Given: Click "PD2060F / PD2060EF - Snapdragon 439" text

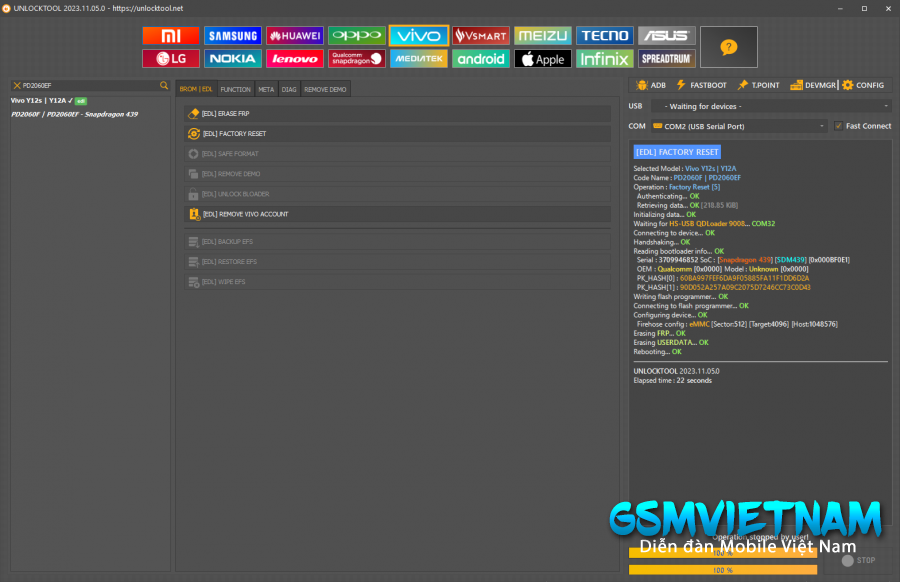Looking at the screenshot, I should (x=75, y=114).
